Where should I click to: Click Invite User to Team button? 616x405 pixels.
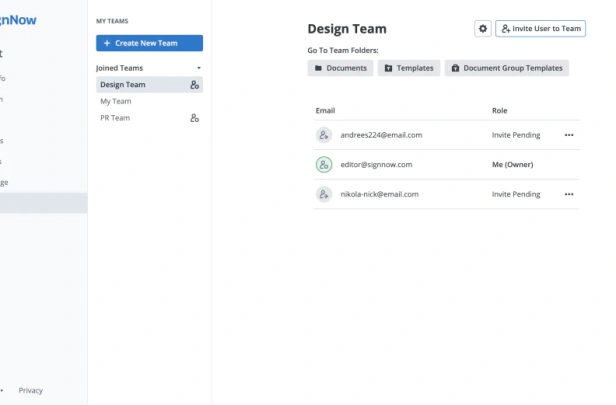(x=540, y=29)
